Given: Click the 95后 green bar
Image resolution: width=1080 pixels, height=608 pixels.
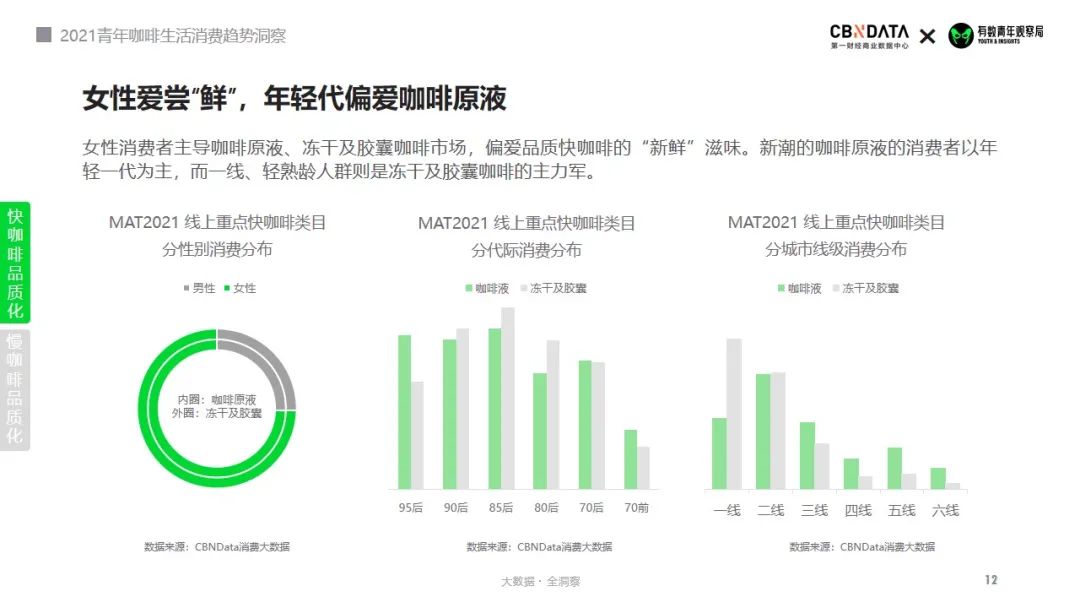Looking at the screenshot, I should [x=404, y=412].
